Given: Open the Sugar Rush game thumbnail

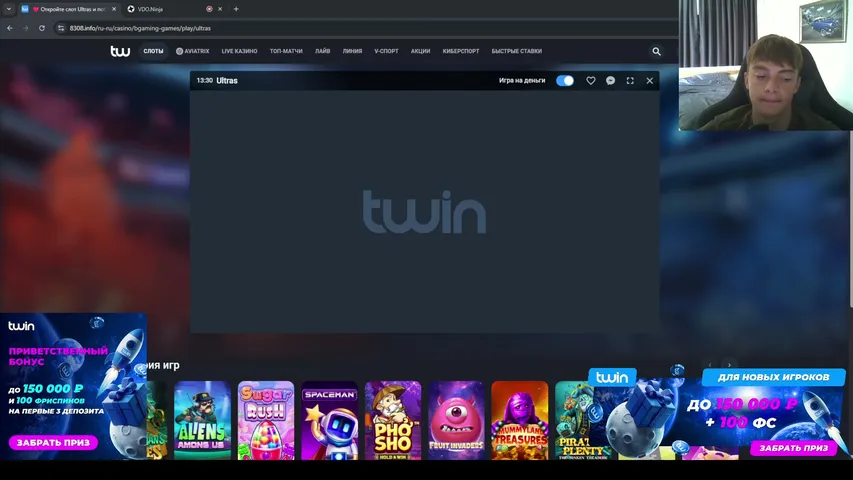Looking at the screenshot, I should (266, 420).
